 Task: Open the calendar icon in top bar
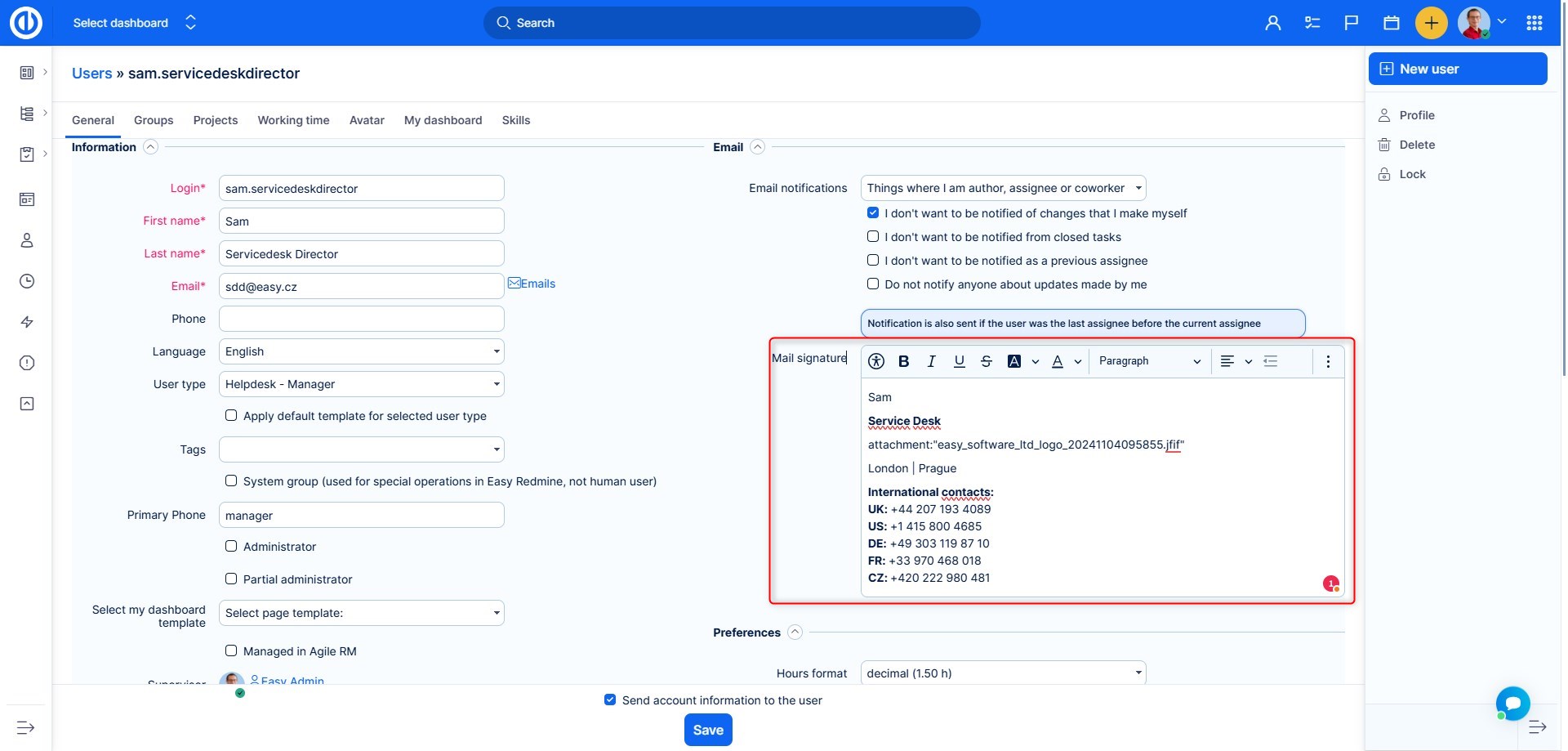point(1391,23)
